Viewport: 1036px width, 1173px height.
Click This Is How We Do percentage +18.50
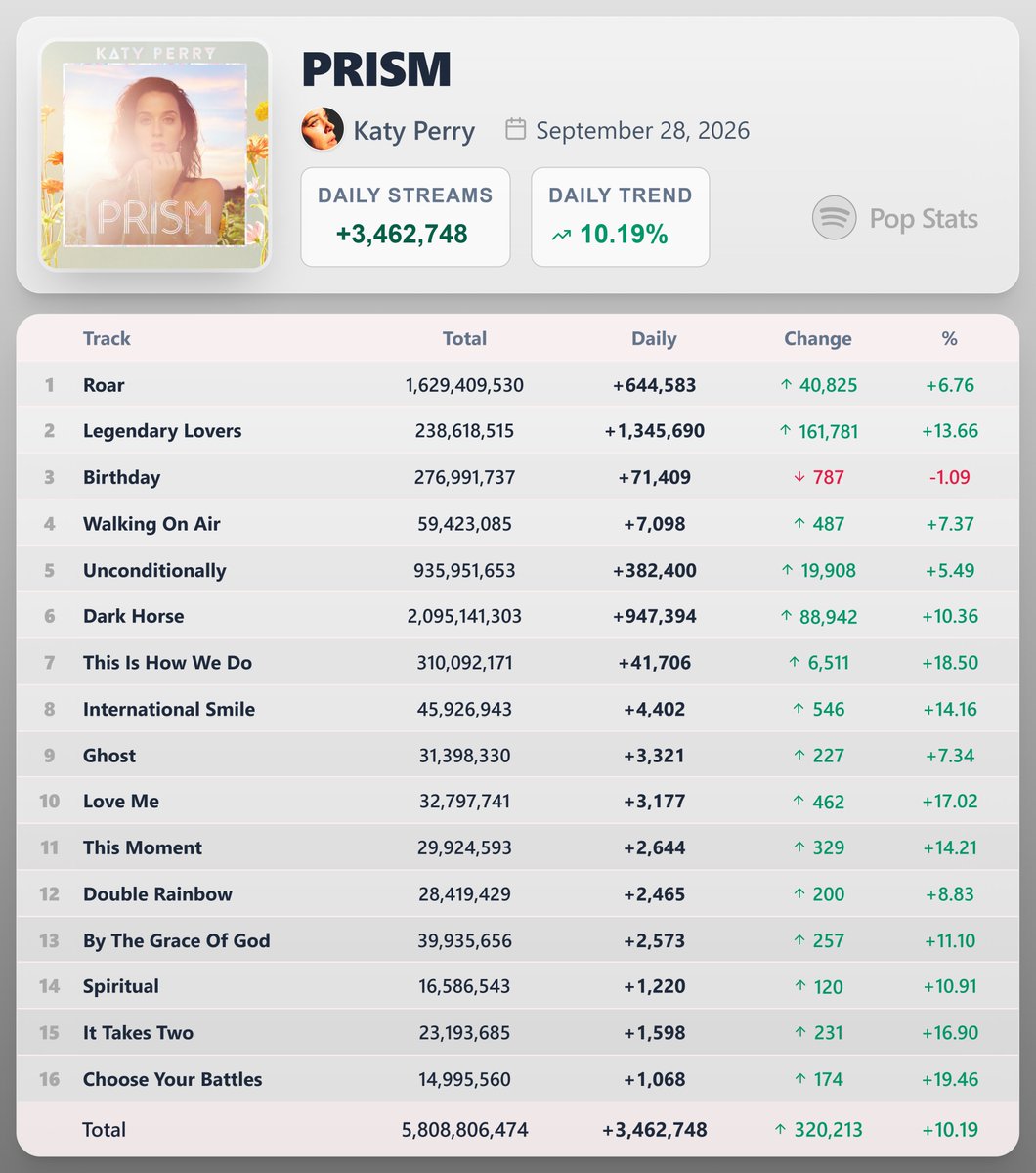[950, 663]
